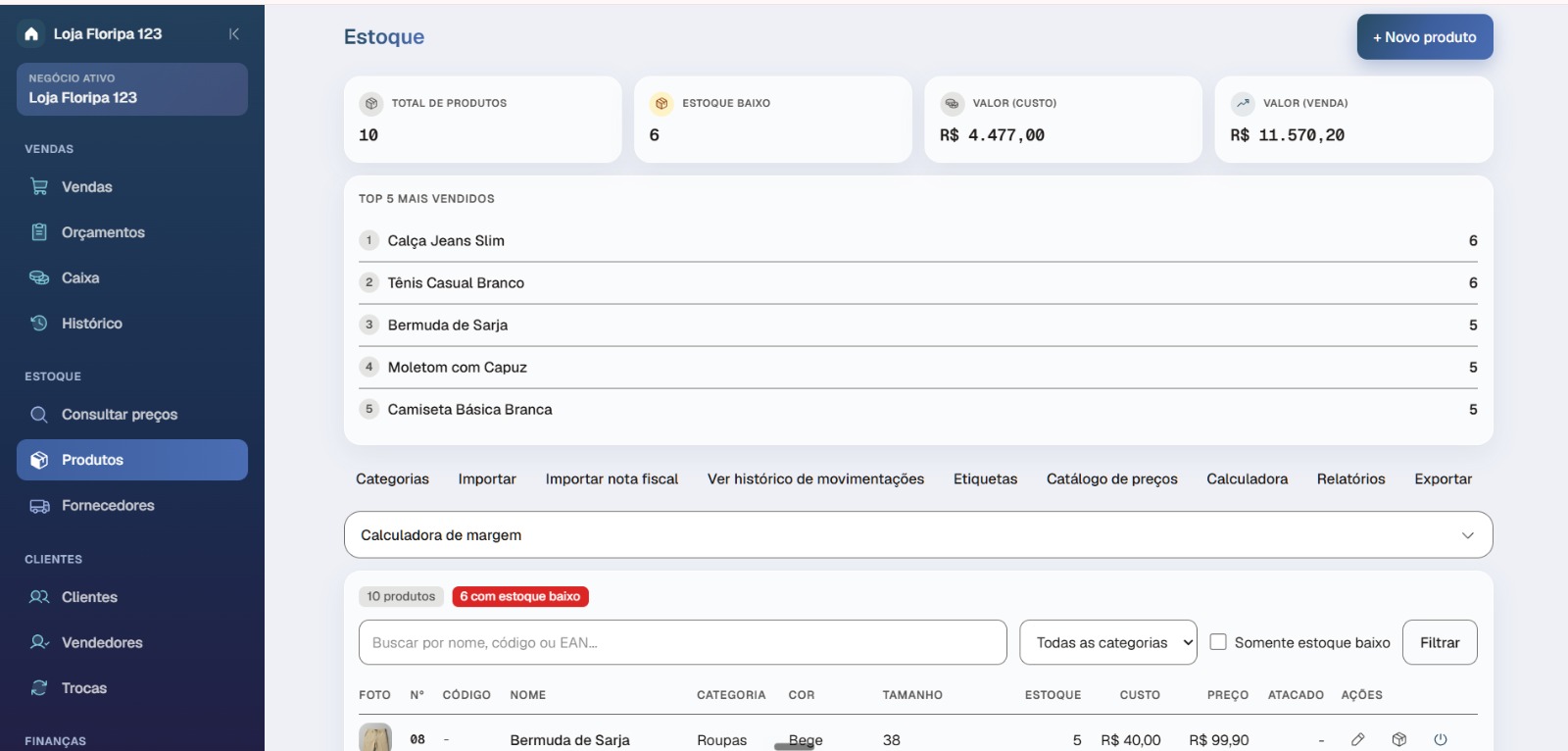Viewport: 1568px width, 751px height.
Task: Click the Exportar option
Action: click(x=1443, y=478)
